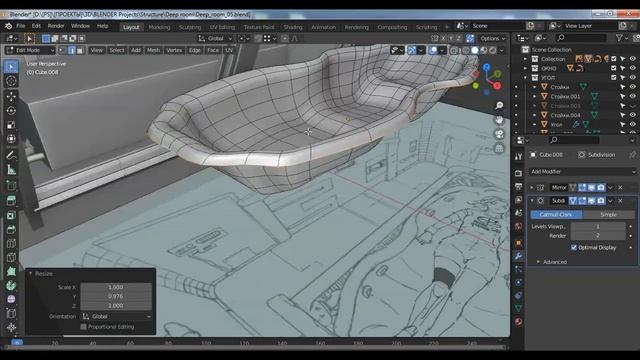Select the Measure ruler tool

coord(11,170)
